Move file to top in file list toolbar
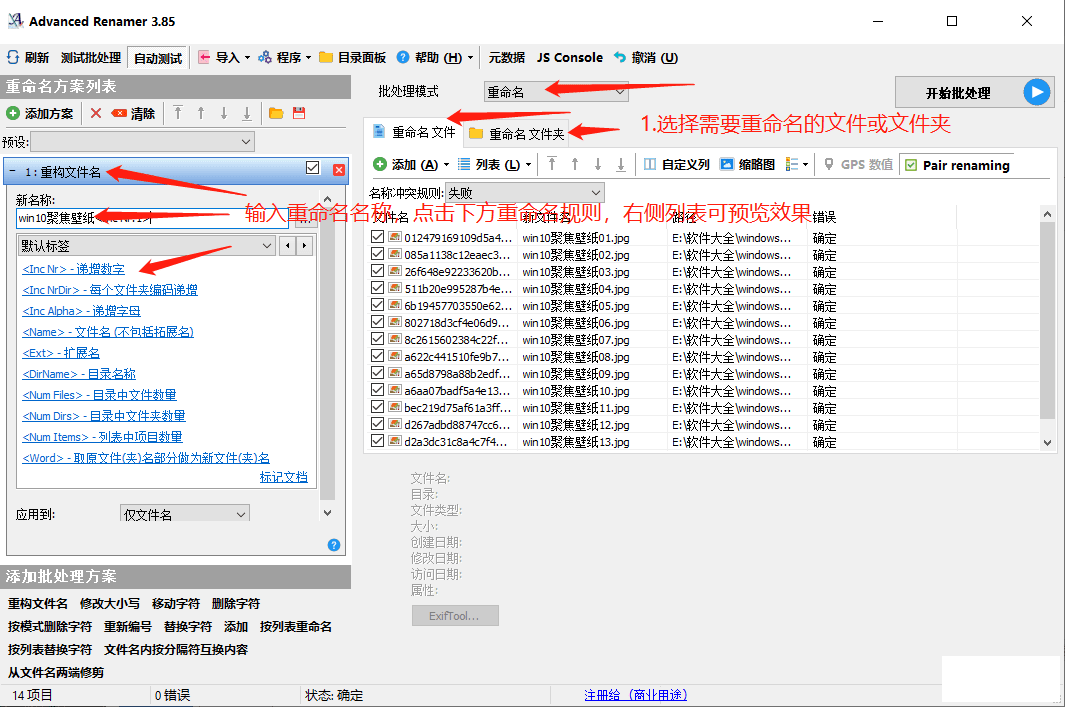This screenshot has width=1065, height=707. (x=552, y=164)
